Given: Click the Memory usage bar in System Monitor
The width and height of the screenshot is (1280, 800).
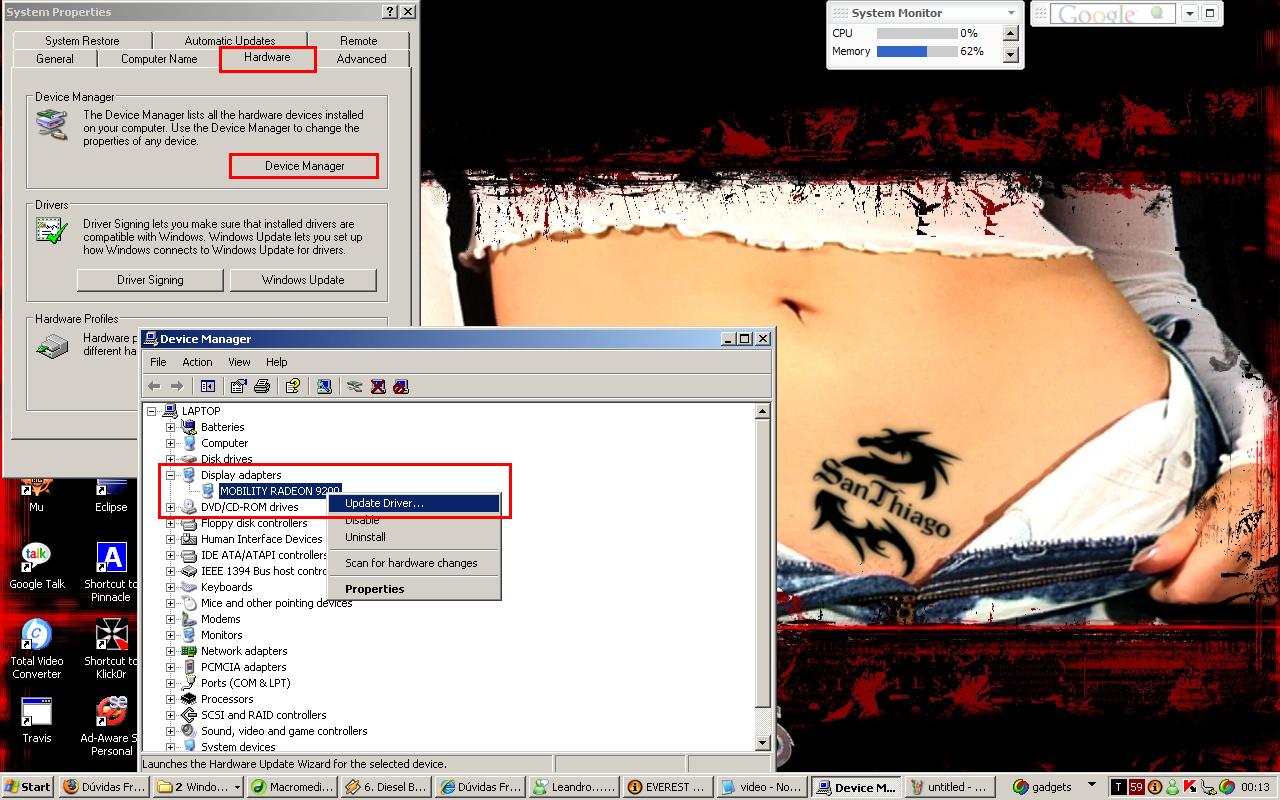Looking at the screenshot, I should [x=915, y=51].
